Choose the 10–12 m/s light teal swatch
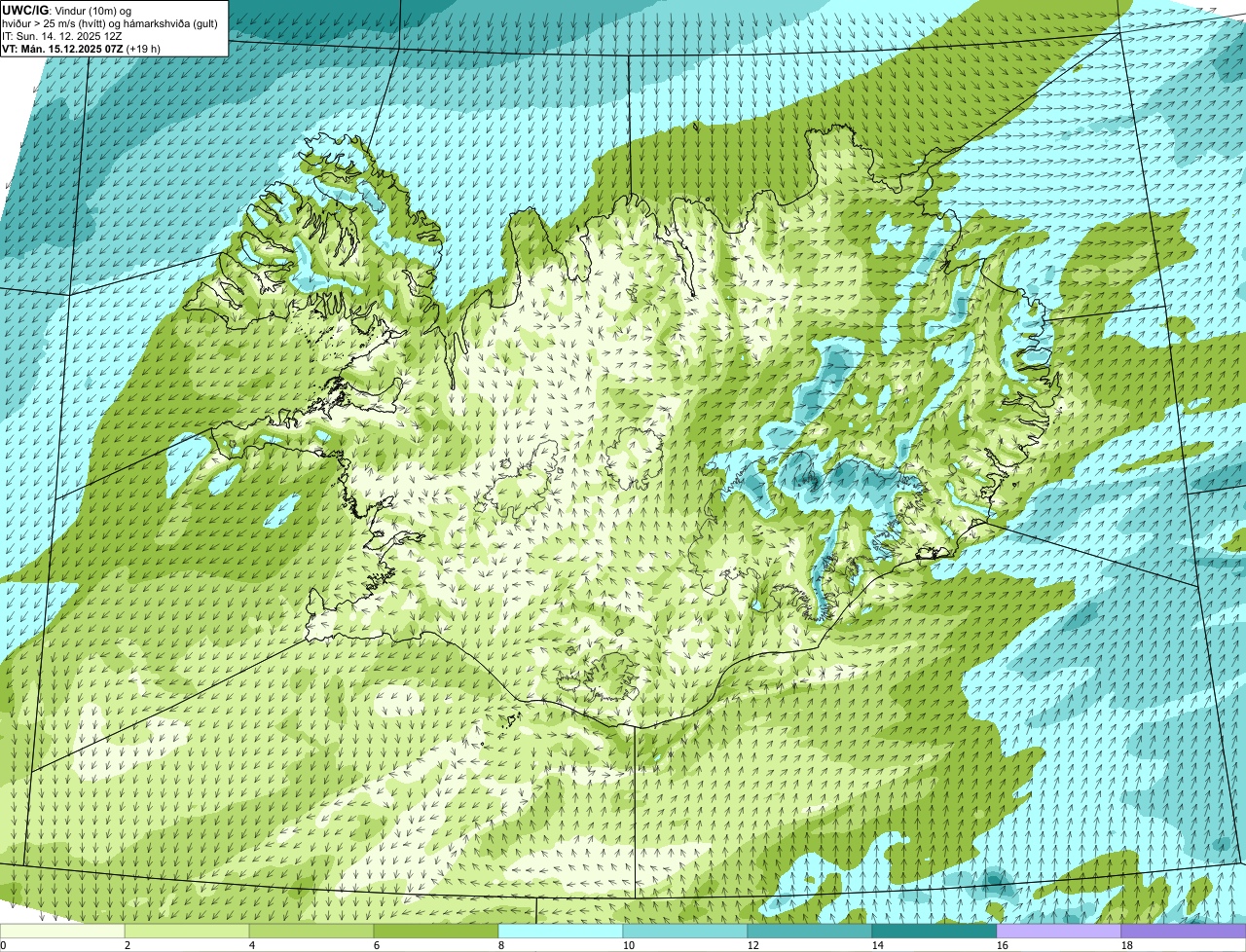Viewport: 1246px width, 952px height. (x=685, y=932)
